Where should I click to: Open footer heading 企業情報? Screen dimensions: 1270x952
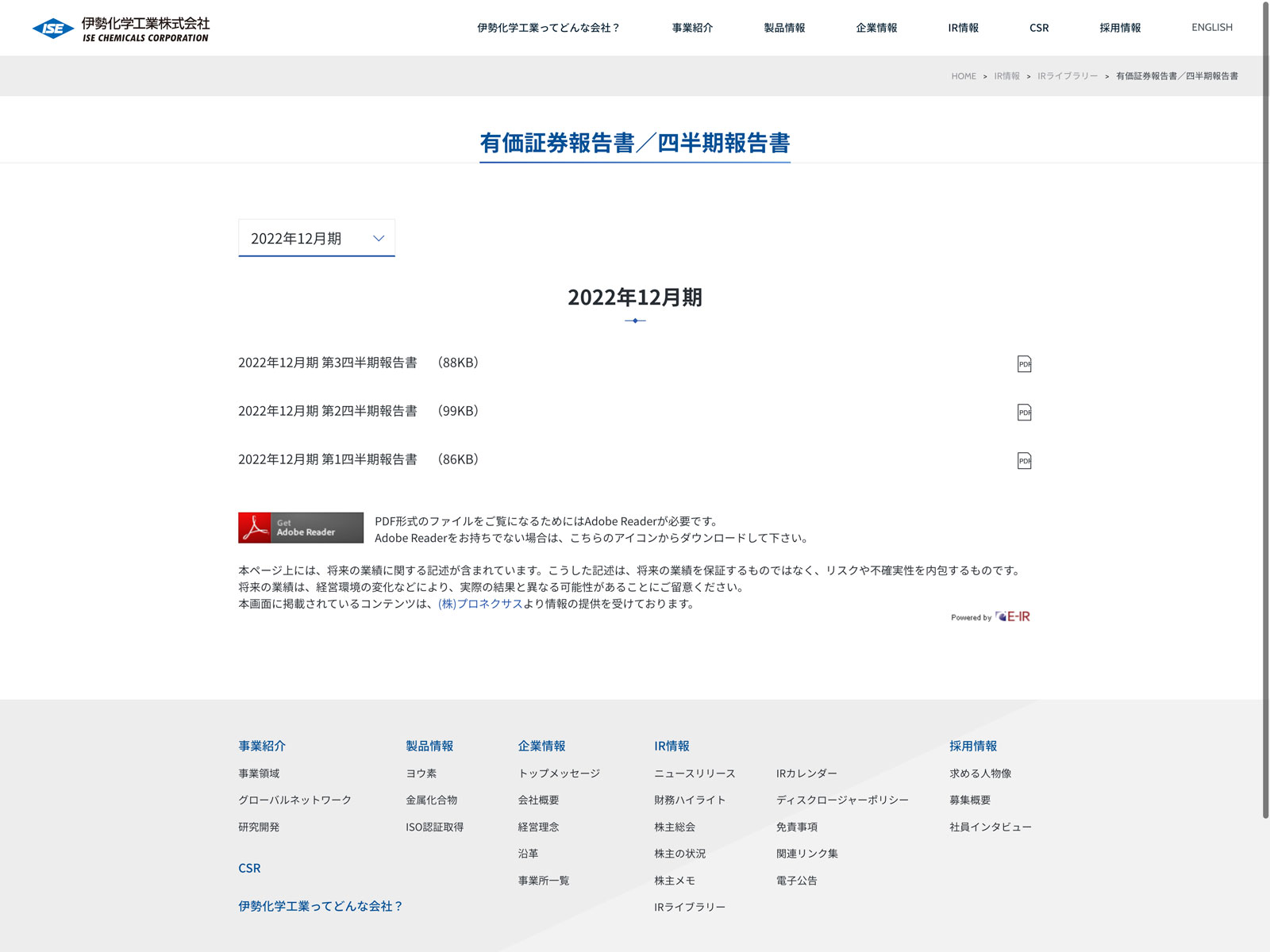tap(542, 746)
